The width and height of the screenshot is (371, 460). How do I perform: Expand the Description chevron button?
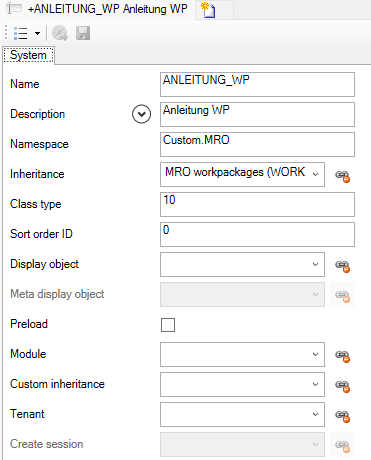point(141,114)
